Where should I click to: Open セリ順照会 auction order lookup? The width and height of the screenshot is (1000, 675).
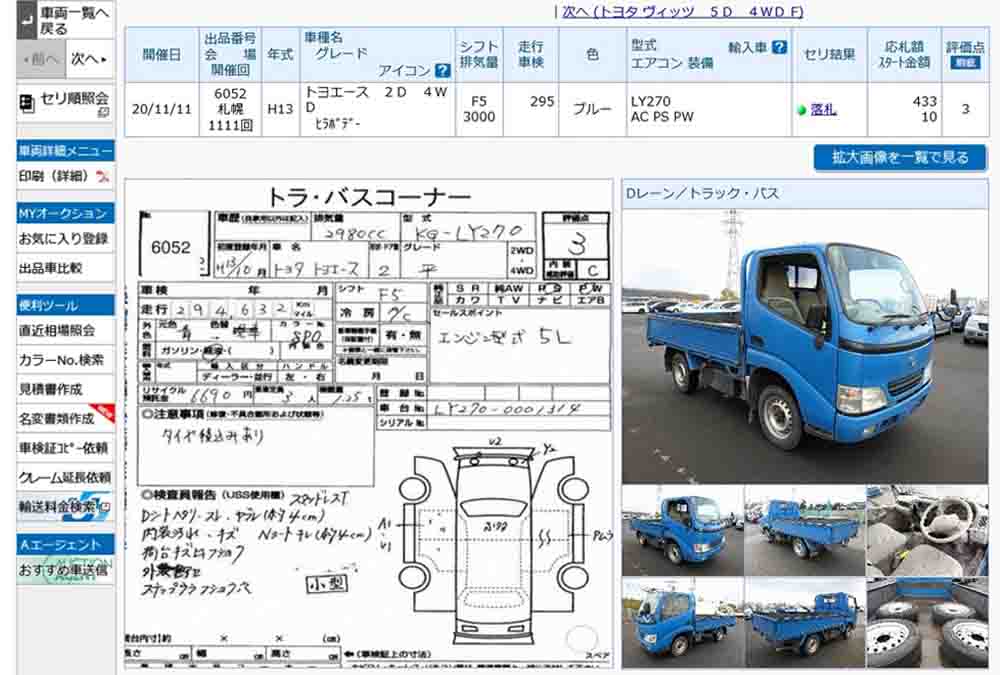[65, 103]
